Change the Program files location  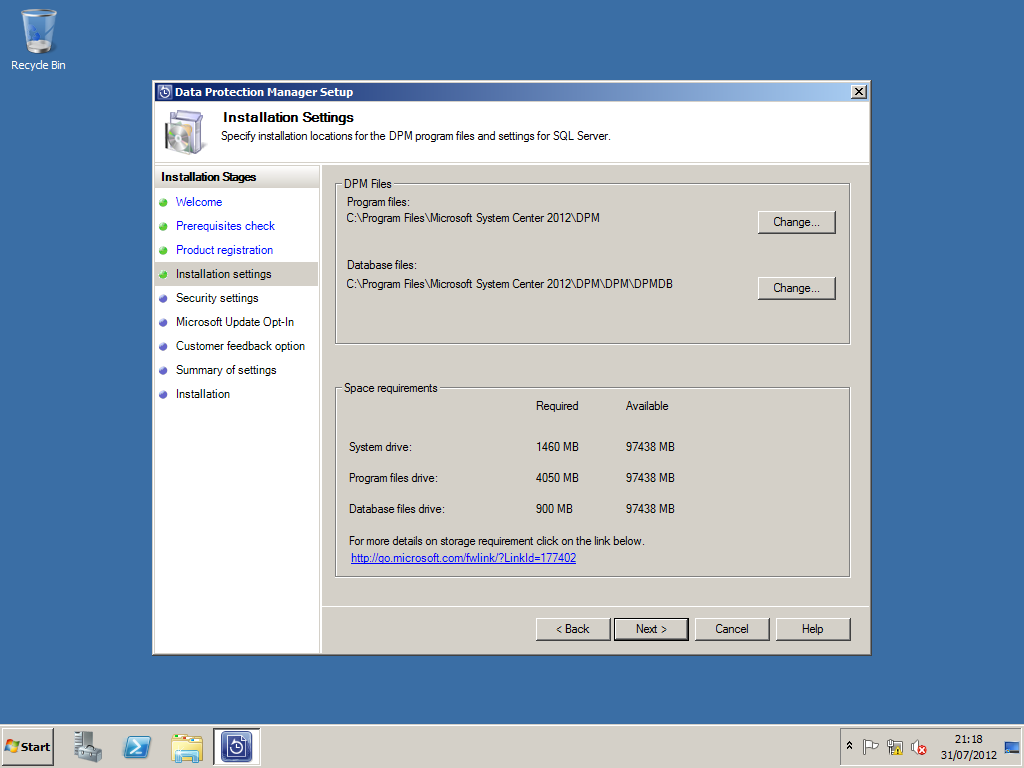pyautogui.click(x=796, y=222)
